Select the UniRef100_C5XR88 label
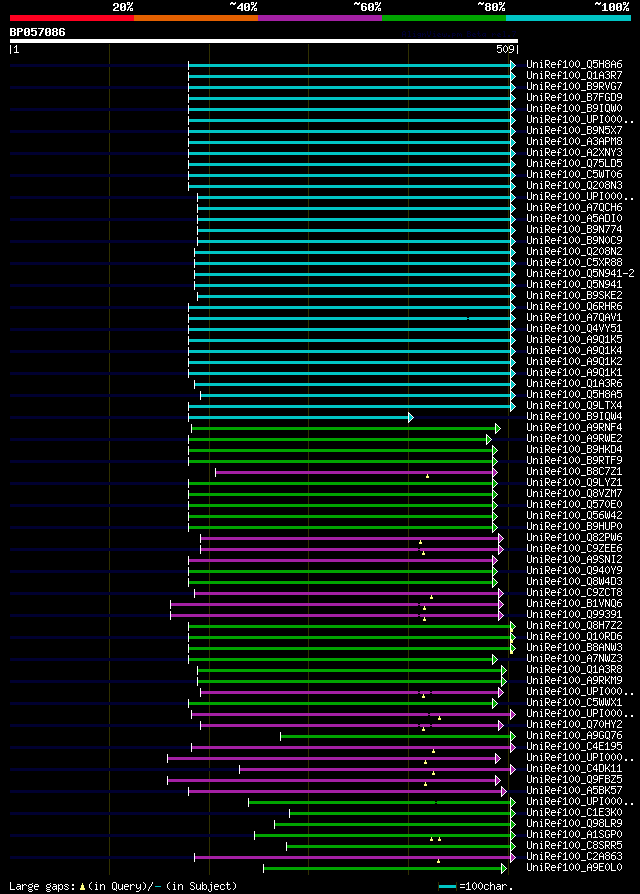 [574, 262]
